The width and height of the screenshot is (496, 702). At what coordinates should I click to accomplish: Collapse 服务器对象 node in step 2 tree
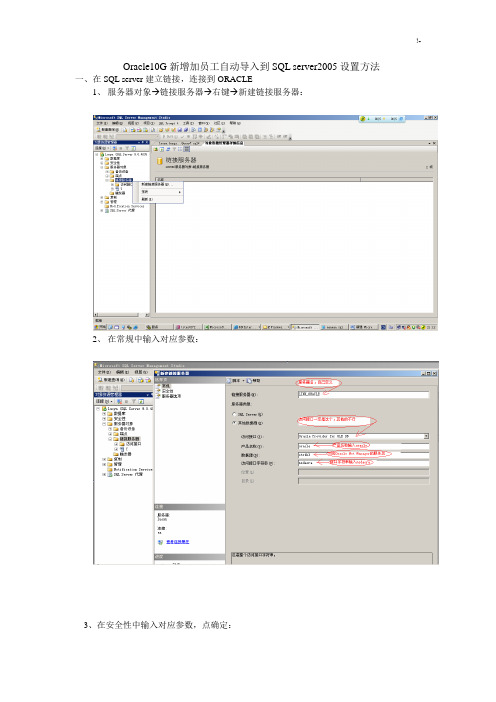tap(104, 424)
